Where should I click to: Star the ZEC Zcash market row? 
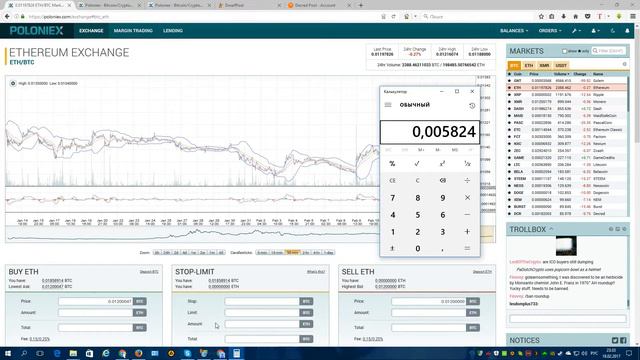click(509, 151)
